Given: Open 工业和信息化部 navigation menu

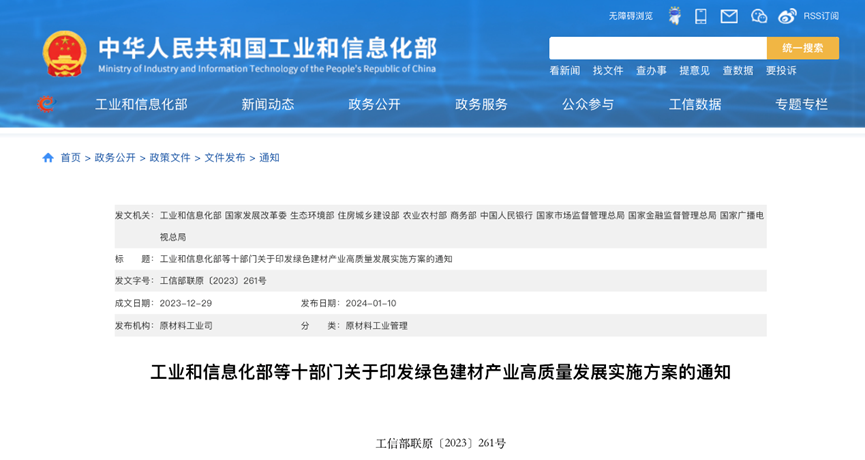Looking at the screenshot, I should pyautogui.click(x=141, y=104).
